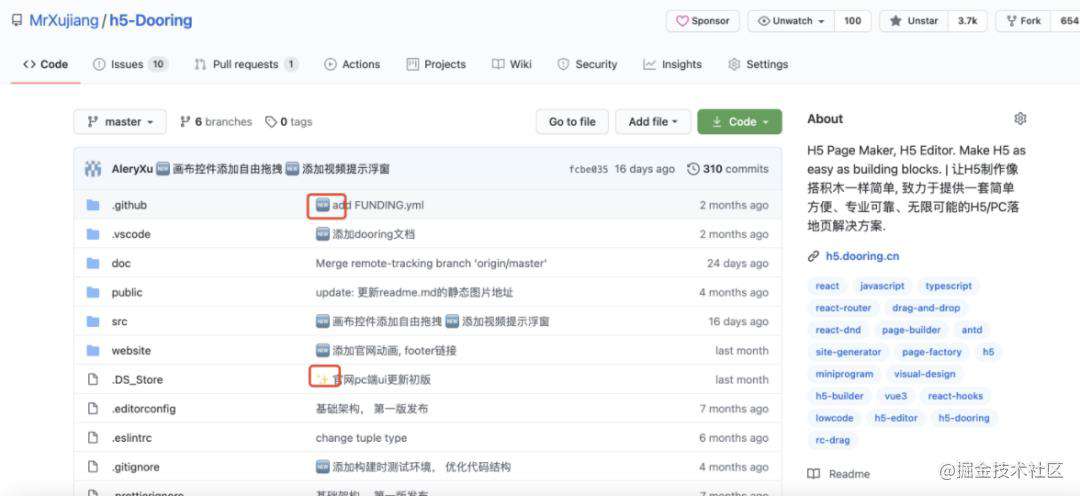Screen dimensions: 1080x496
Task: View the 0 tags link
Action: pos(289,122)
